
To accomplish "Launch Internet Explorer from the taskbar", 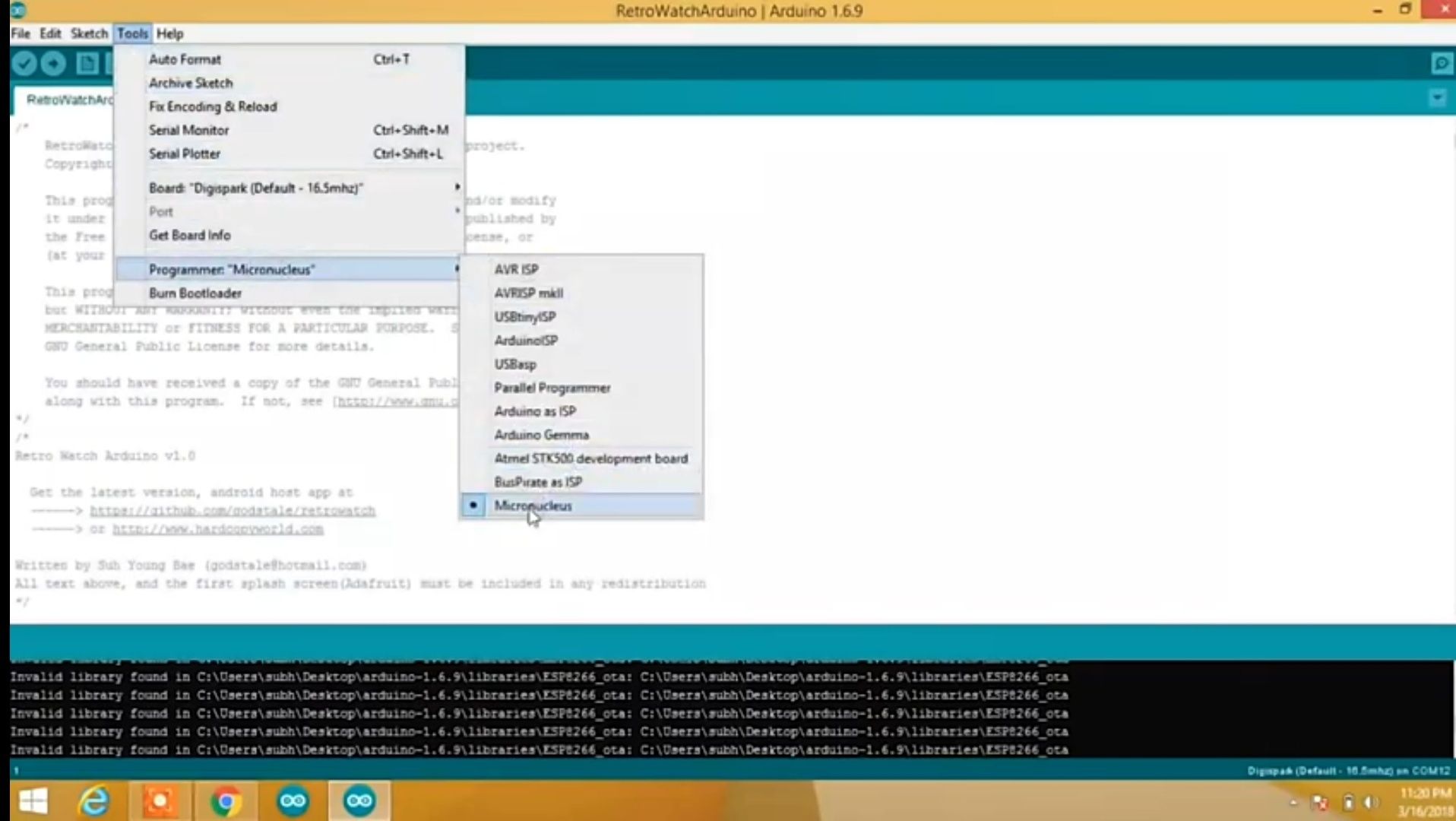I will tap(93, 800).
